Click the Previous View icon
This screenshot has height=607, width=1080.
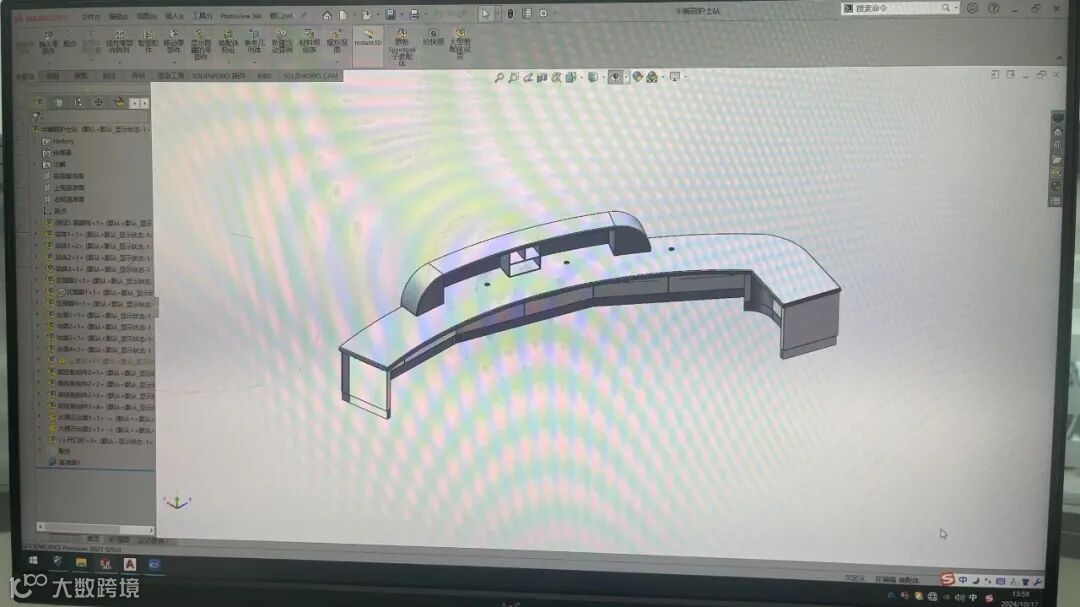tap(528, 78)
